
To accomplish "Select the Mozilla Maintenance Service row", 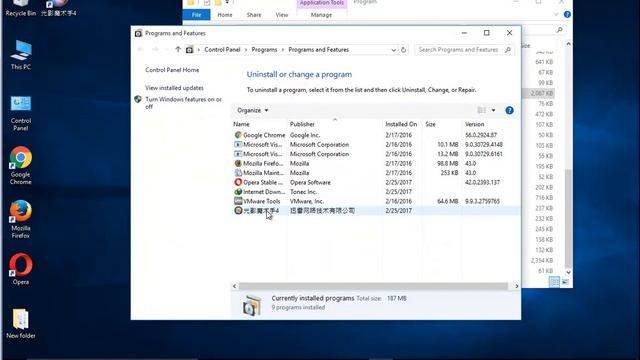I will point(376,173).
